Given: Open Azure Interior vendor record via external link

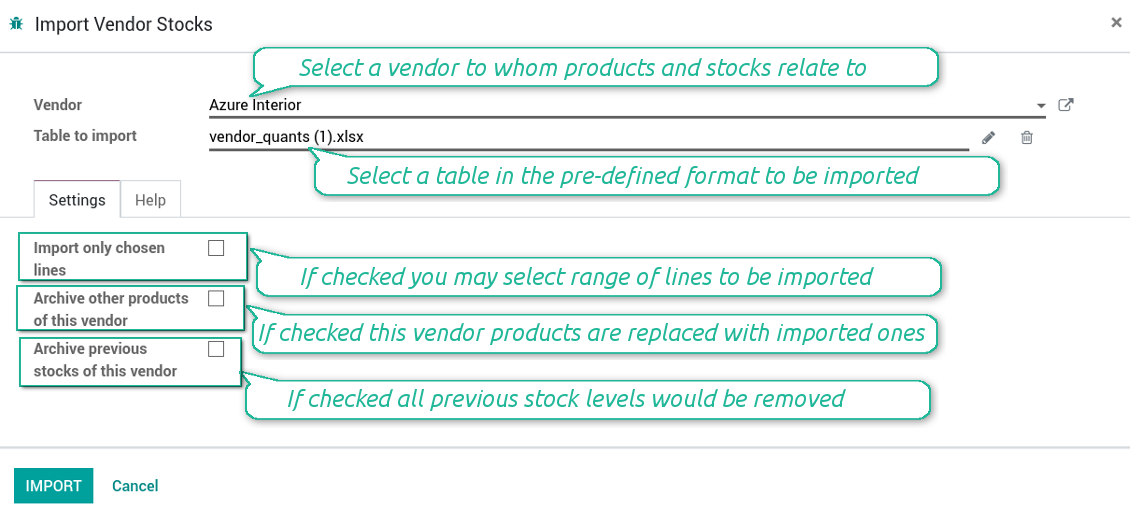Looking at the screenshot, I should (x=1066, y=105).
